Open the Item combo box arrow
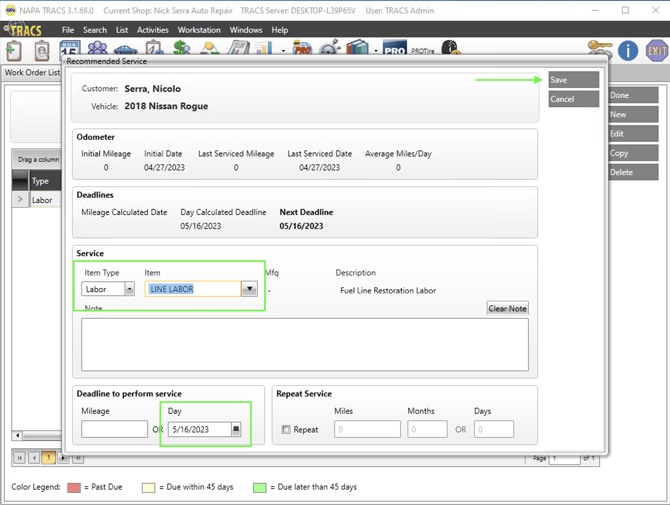Image resolution: width=670 pixels, height=505 pixels. [x=249, y=289]
